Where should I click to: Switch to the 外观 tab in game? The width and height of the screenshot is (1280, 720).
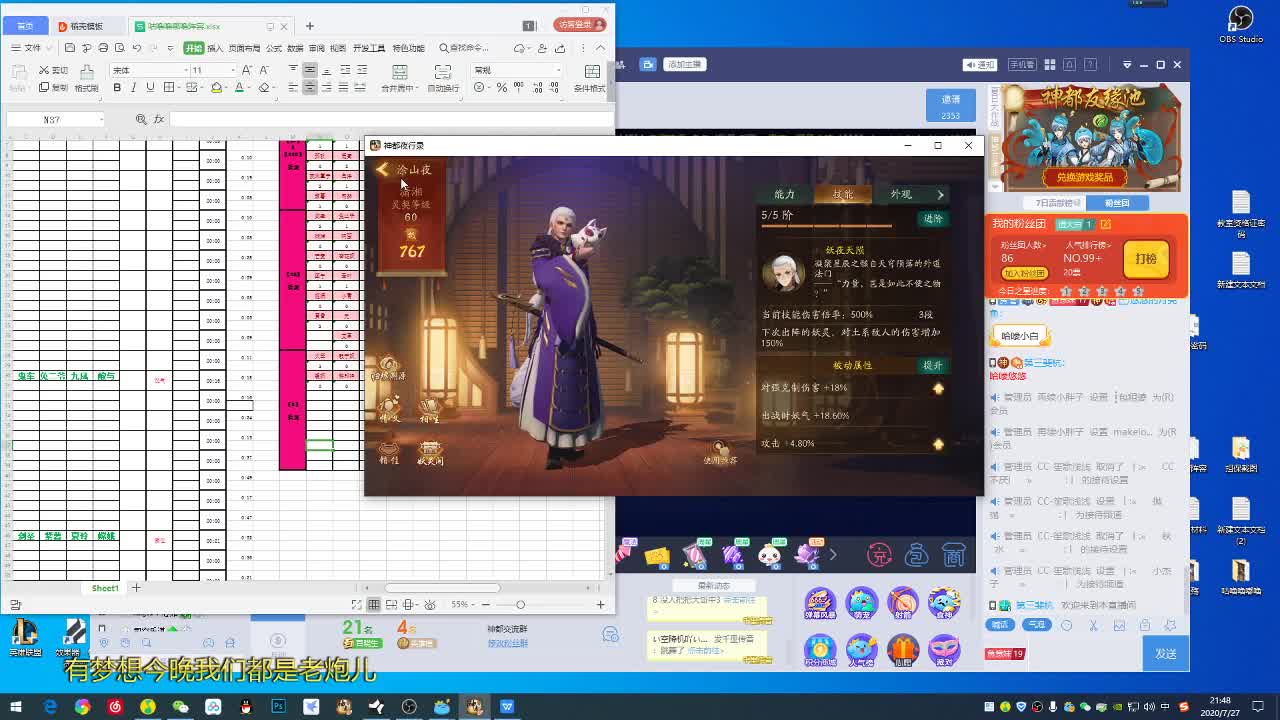pyautogui.click(x=901, y=194)
